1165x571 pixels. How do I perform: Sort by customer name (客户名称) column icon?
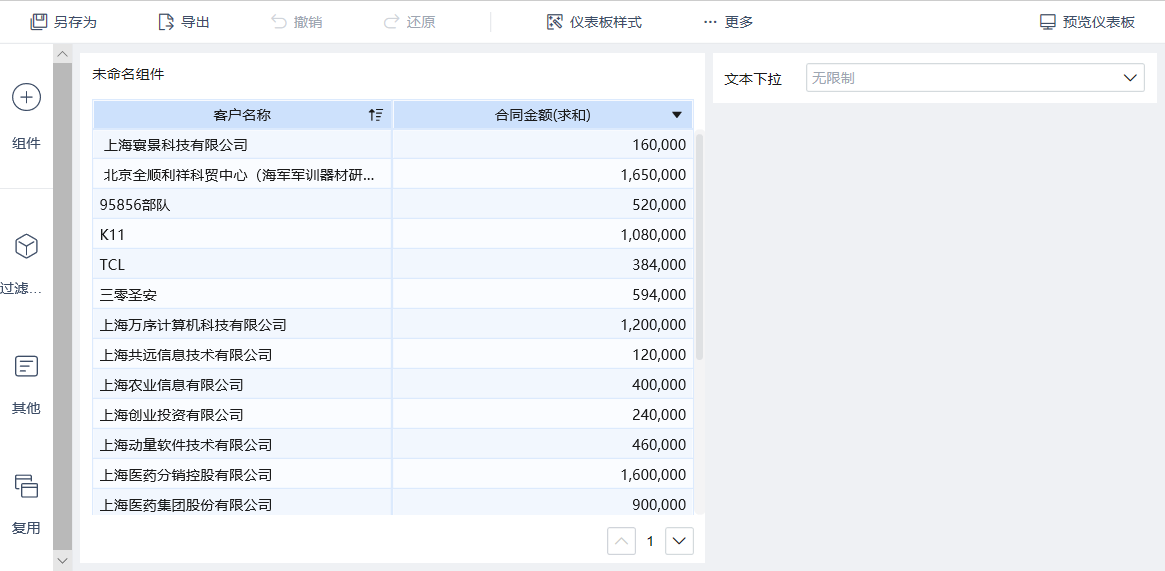375,115
